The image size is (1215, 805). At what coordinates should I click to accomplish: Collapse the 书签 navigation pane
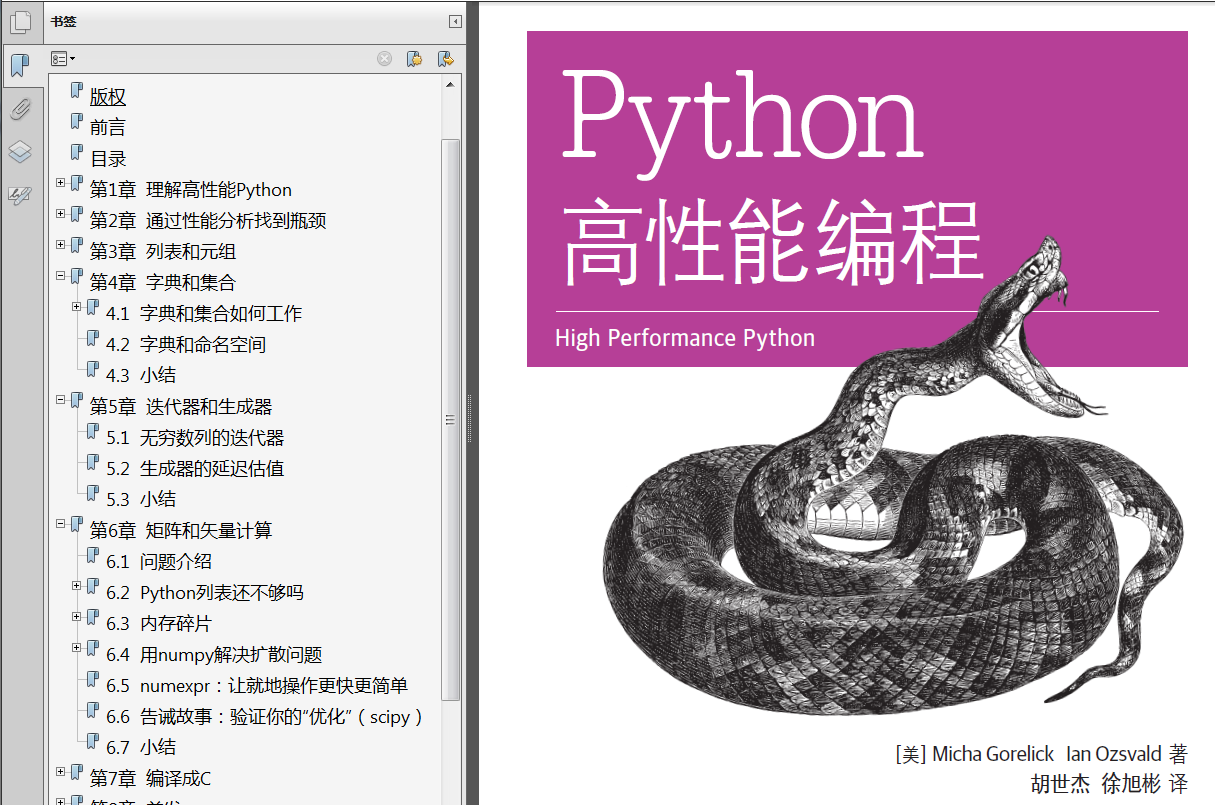(x=456, y=21)
